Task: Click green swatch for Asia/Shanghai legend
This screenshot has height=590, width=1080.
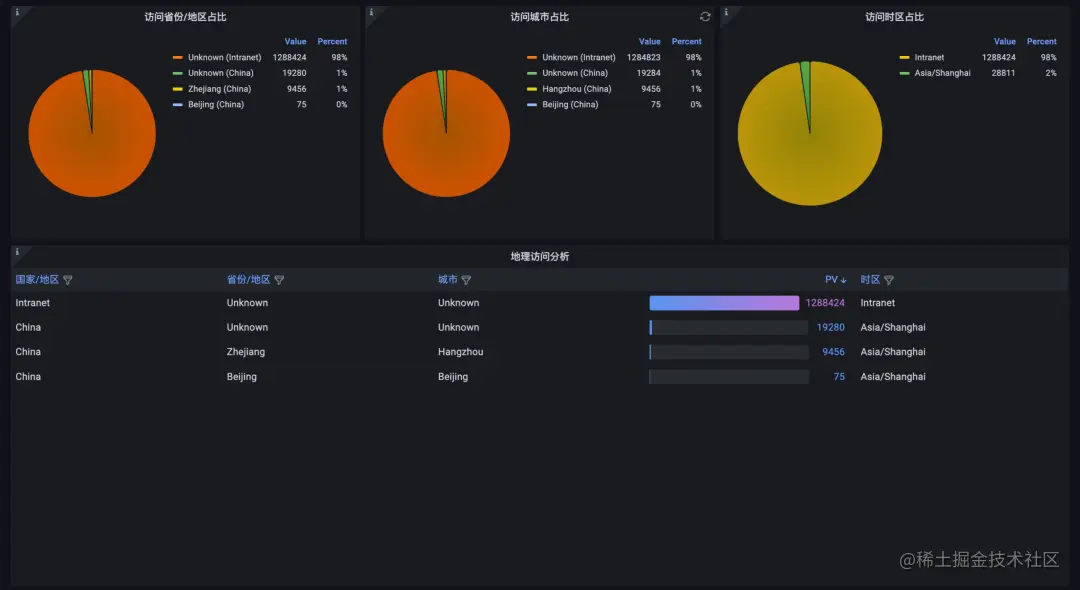Action: pyautogui.click(x=904, y=74)
